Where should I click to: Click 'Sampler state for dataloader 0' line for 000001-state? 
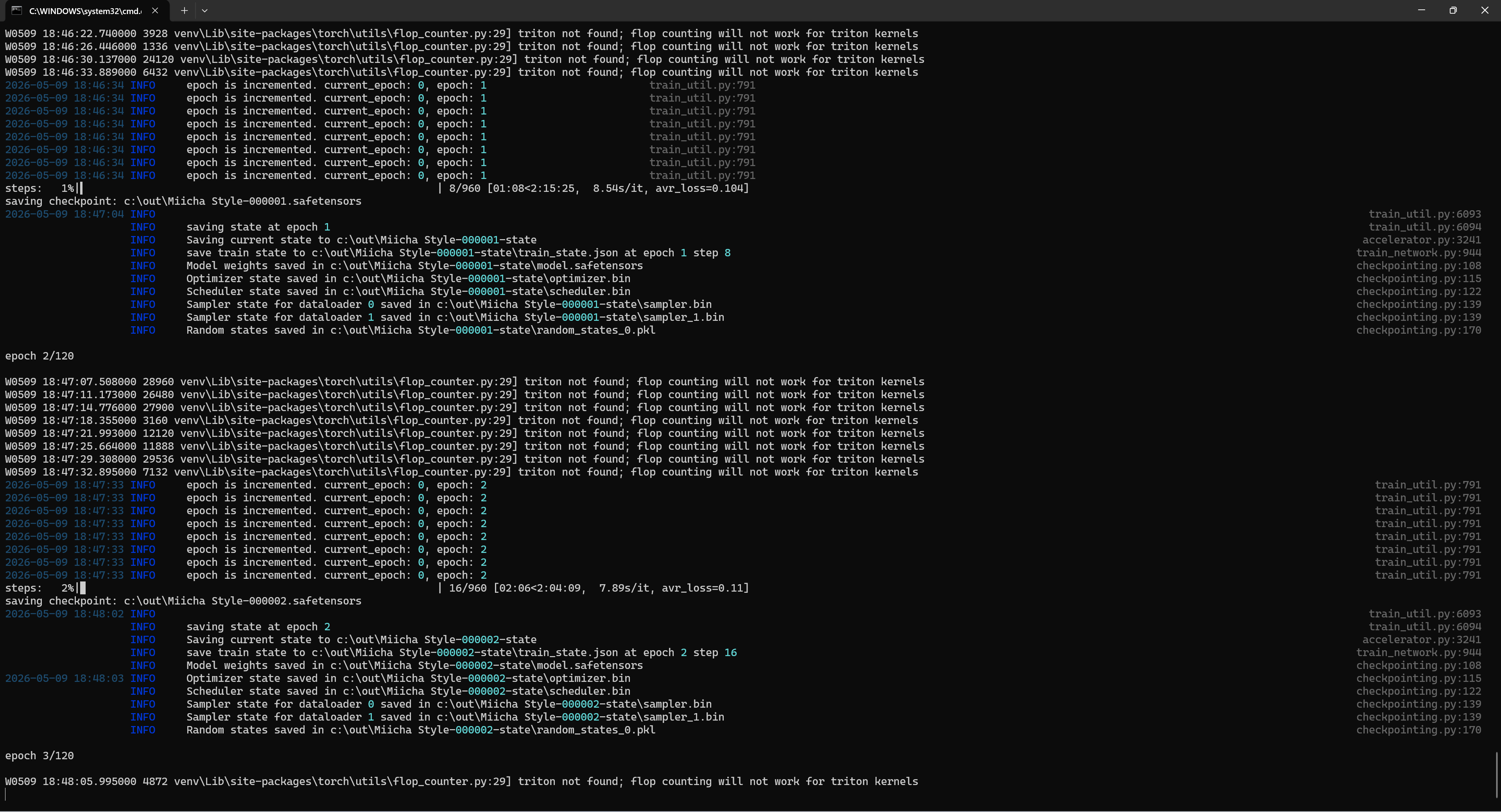[449, 305]
